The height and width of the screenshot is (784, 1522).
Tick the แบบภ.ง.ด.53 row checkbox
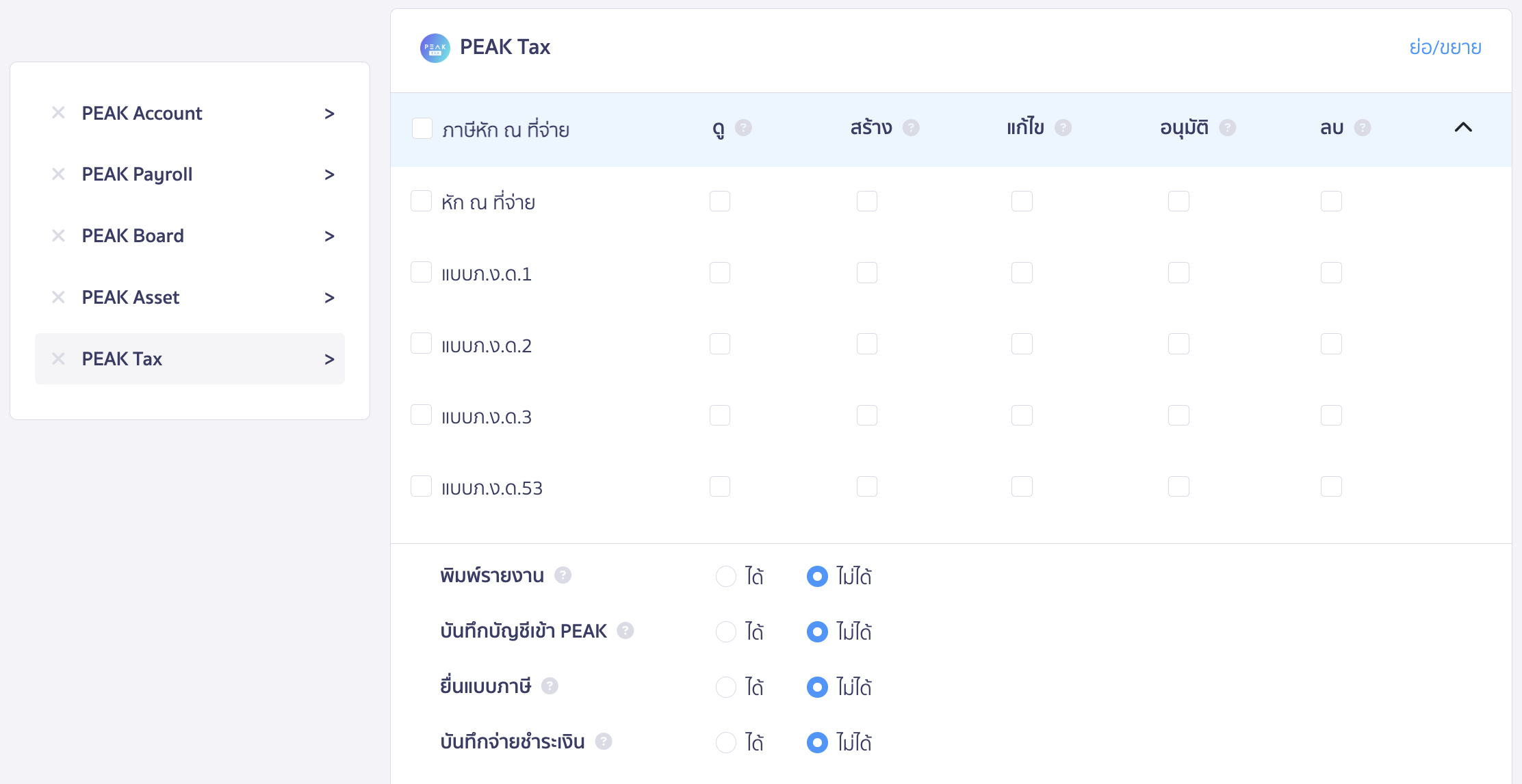[421, 486]
